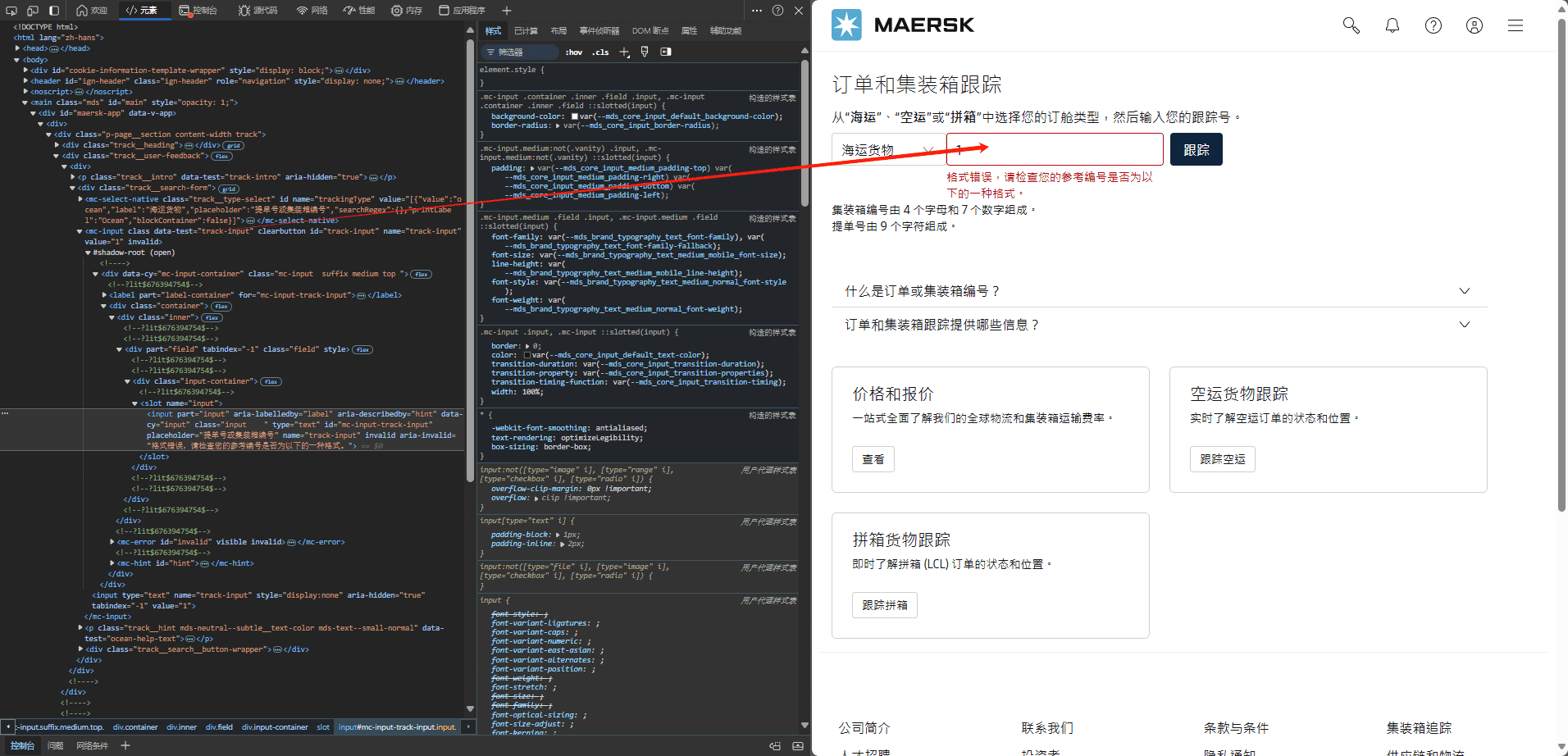Focus the 筛选器 styles filter field

coord(519,52)
